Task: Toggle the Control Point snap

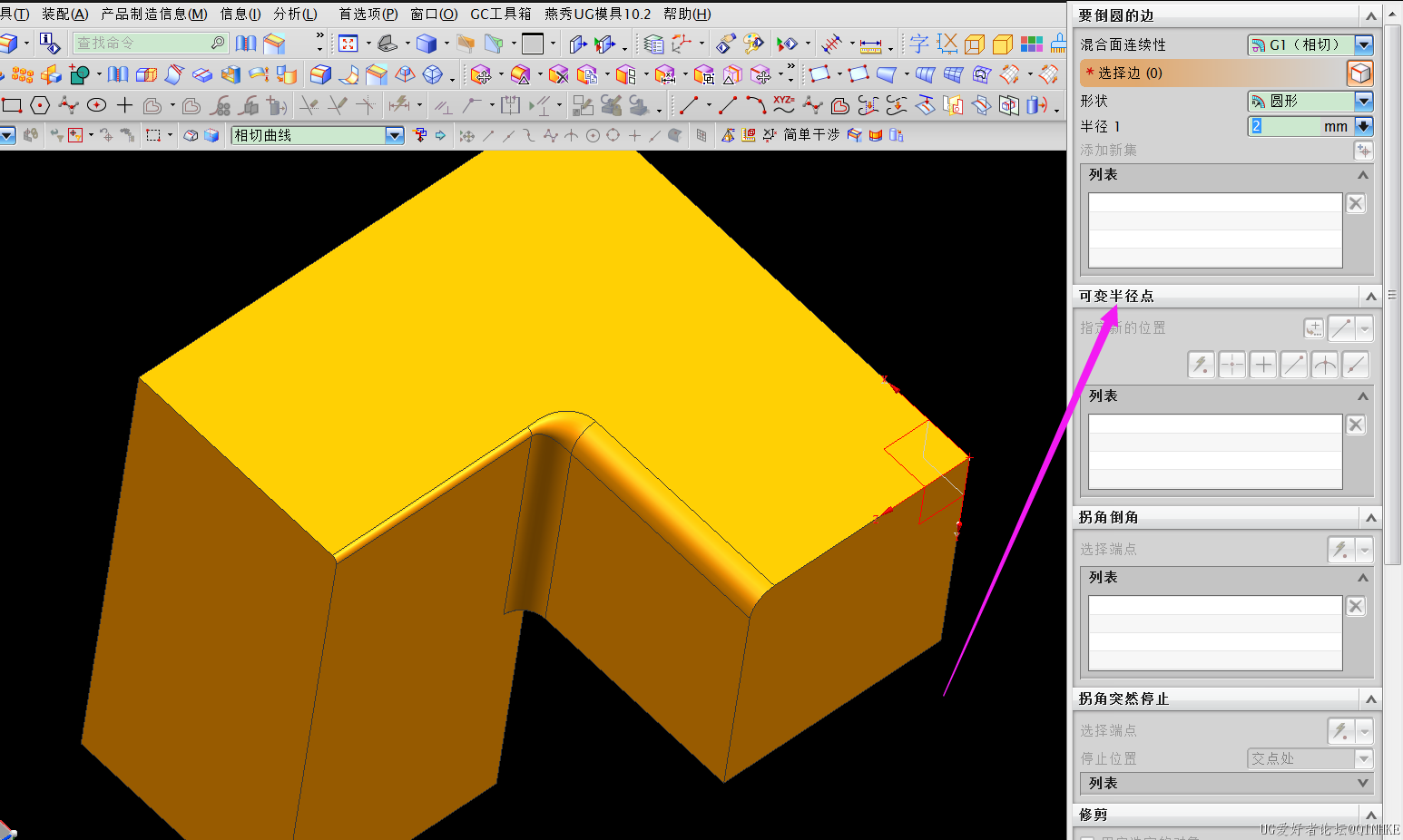Action: (529, 135)
